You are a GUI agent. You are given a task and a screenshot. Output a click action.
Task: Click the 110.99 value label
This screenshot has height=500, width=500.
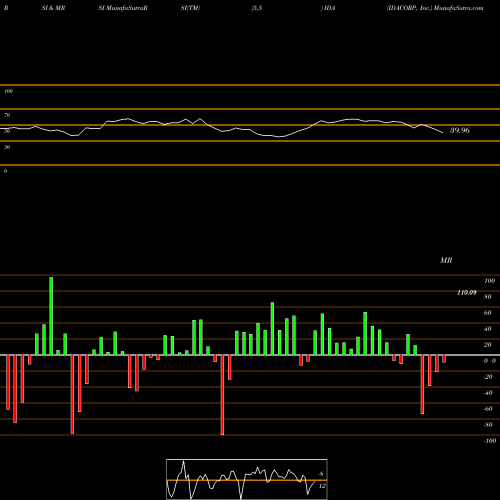[x=467, y=293]
